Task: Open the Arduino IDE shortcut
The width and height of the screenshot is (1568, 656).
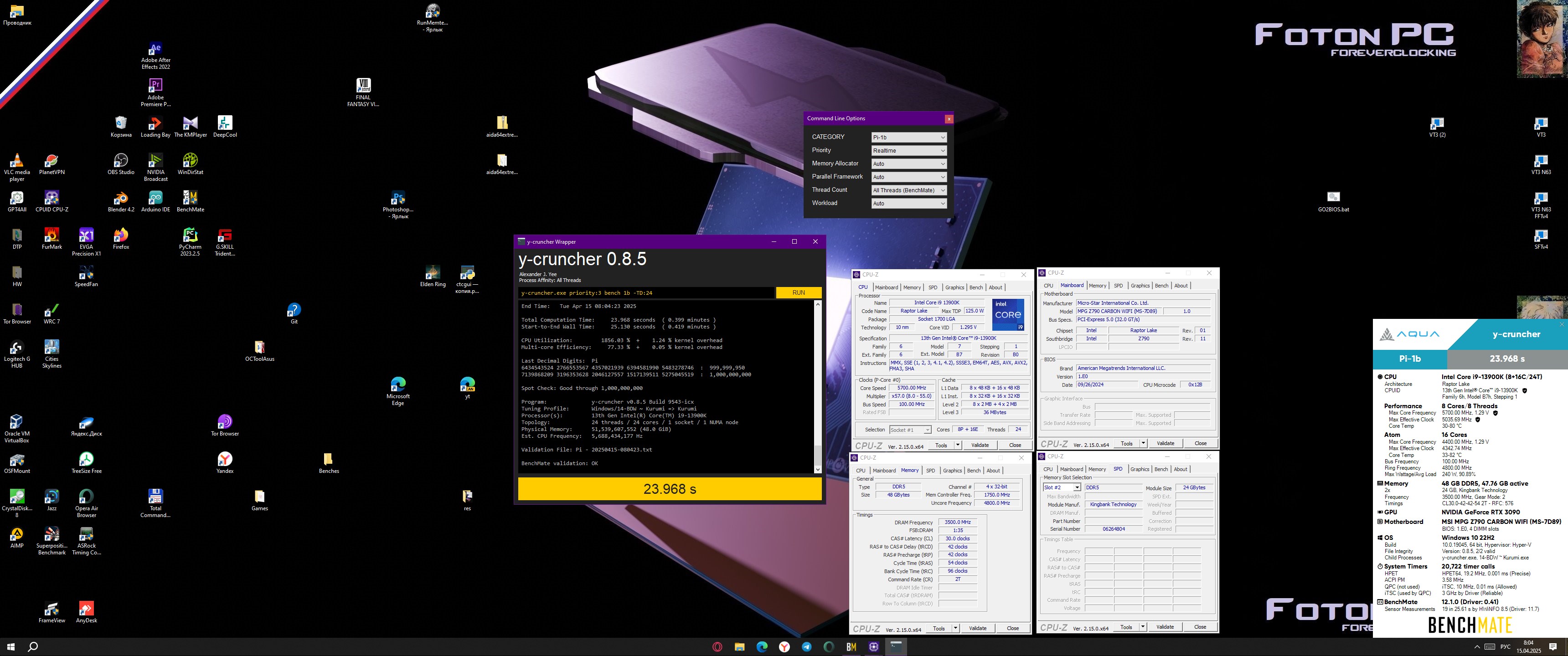Action: (x=156, y=201)
